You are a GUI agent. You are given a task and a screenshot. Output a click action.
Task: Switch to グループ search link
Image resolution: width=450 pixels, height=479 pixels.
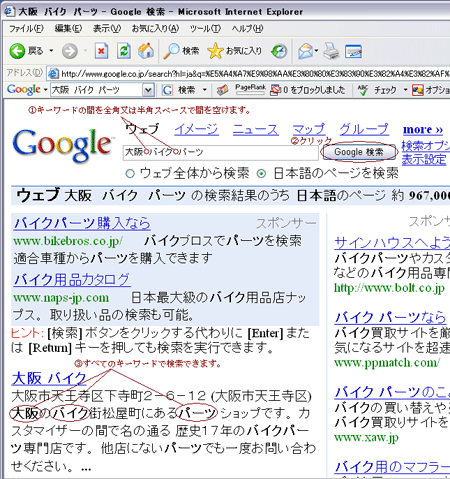click(364, 129)
